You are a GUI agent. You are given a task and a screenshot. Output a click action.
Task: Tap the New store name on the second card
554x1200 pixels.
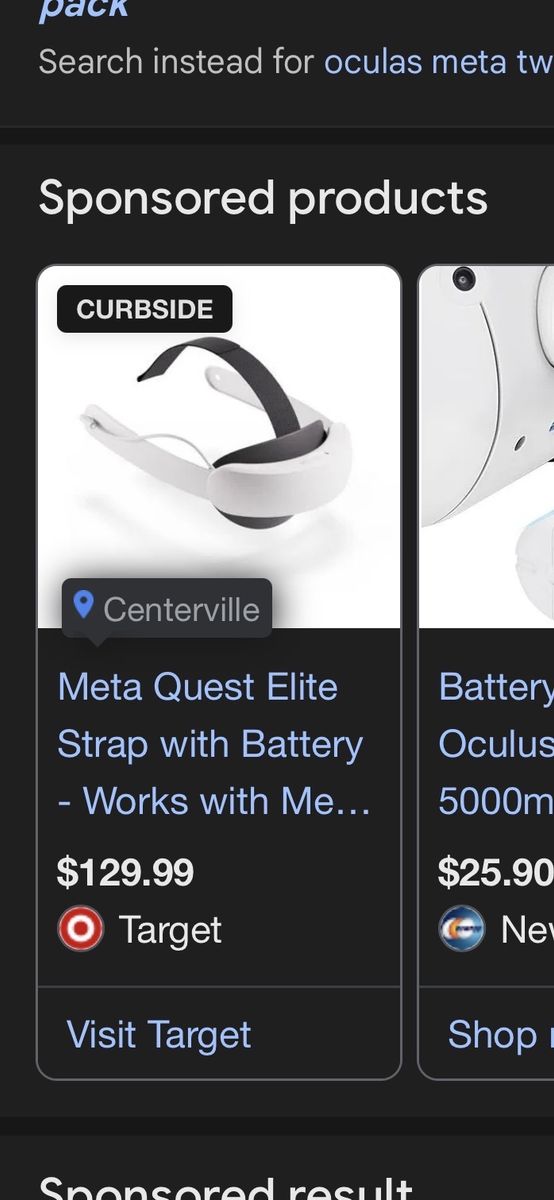tap(527, 930)
